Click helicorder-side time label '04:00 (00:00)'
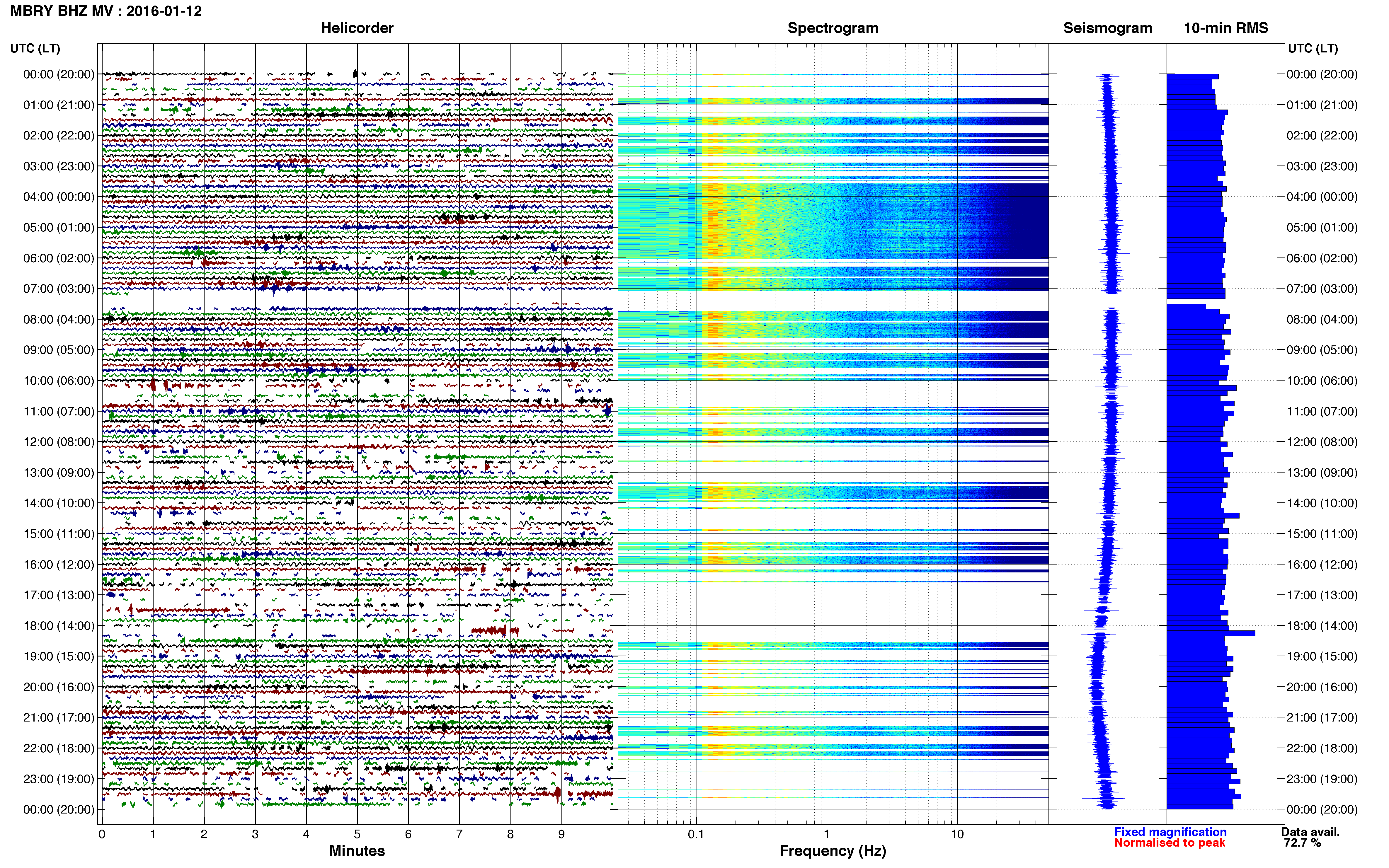Image resolution: width=1389 pixels, height=868 pixels. pyautogui.click(x=59, y=197)
